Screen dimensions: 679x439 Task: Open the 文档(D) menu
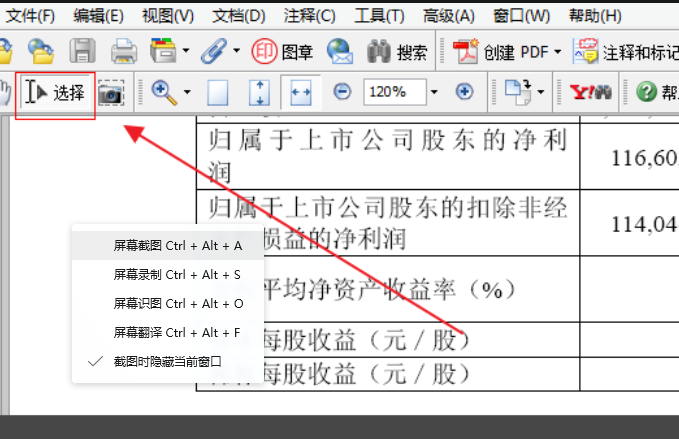click(239, 16)
